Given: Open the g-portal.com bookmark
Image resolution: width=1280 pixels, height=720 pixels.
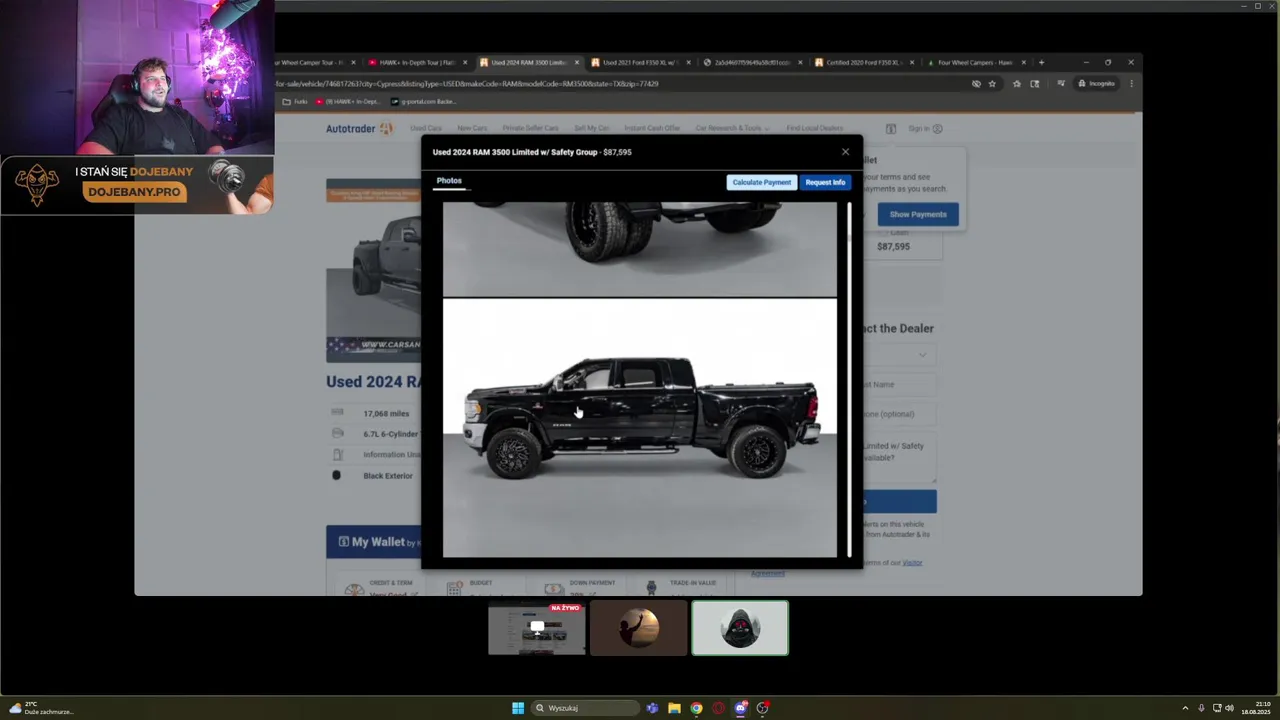Looking at the screenshot, I should click(423, 101).
